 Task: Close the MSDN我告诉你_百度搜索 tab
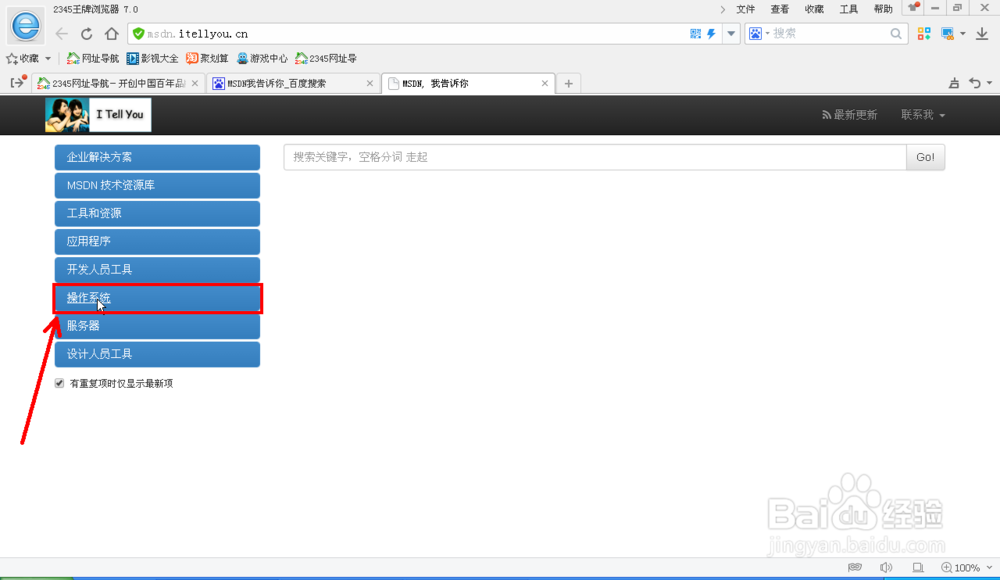[369, 84]
